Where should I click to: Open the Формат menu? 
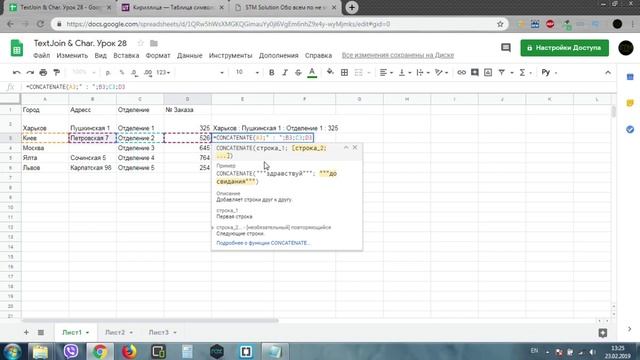(158, 56)
